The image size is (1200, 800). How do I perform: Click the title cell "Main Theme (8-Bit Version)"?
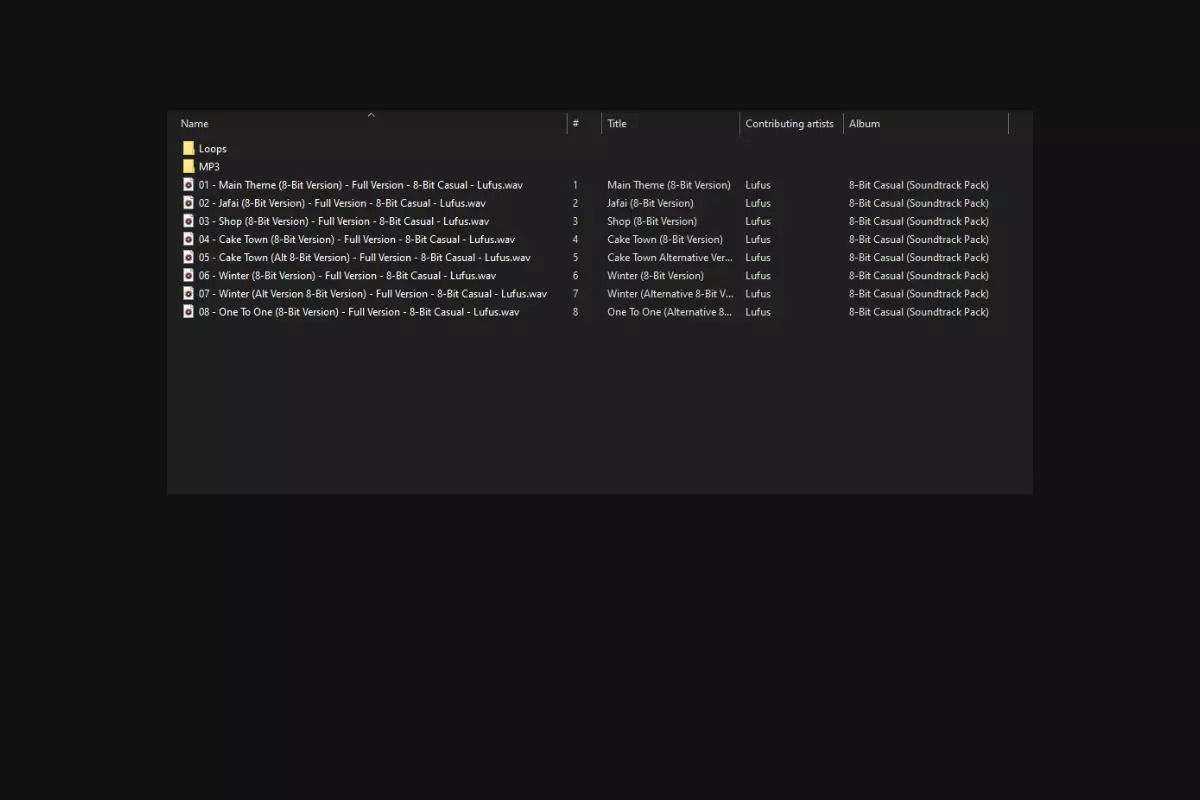669,184
